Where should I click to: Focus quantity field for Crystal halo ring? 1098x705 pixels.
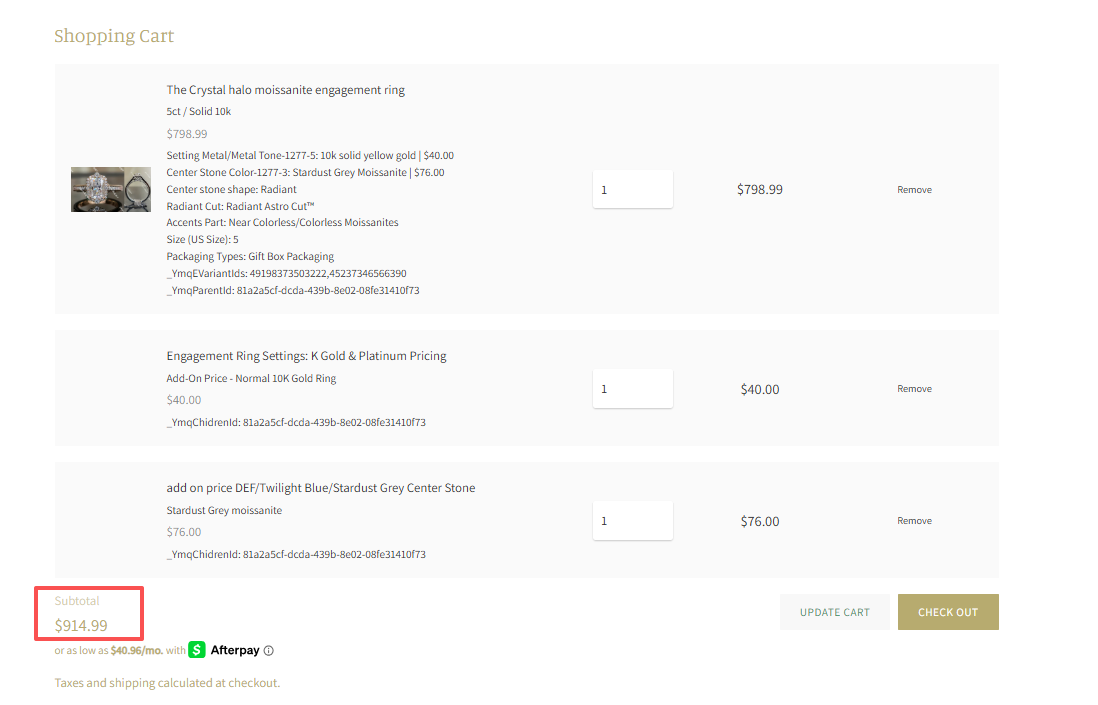pos(632,189)
